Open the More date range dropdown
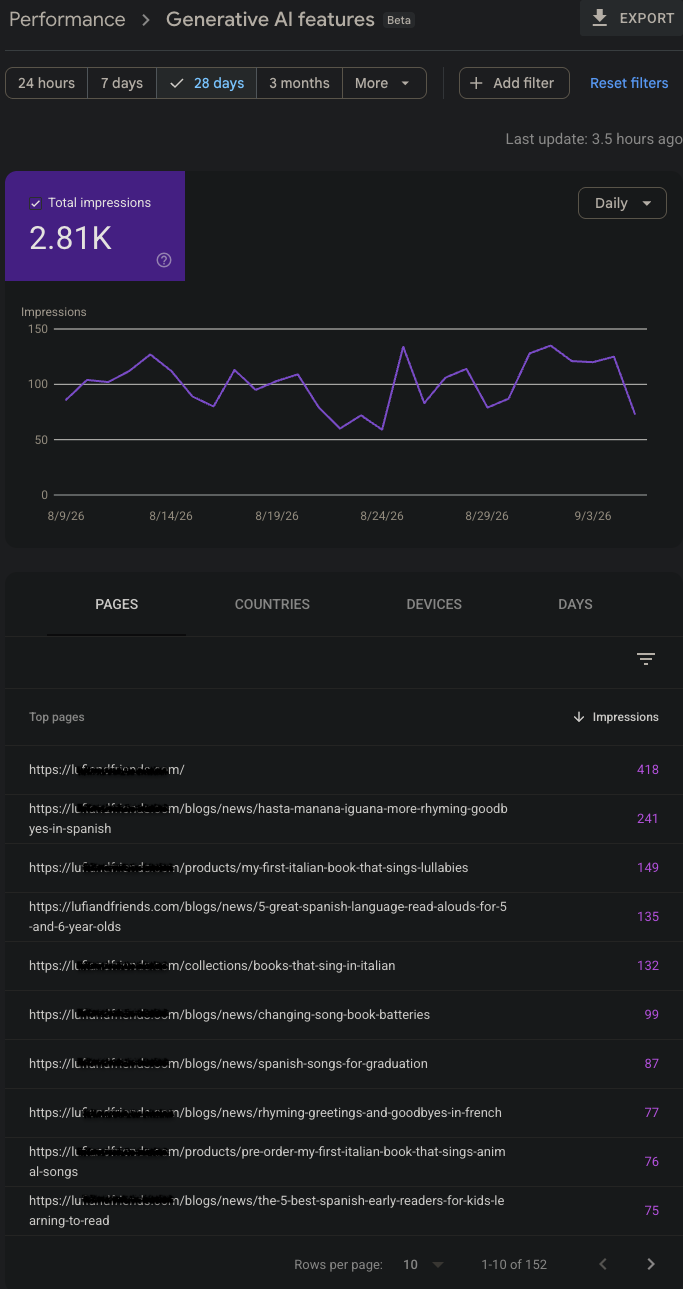The image size is (683, 1289). click(x=384, y=83)
